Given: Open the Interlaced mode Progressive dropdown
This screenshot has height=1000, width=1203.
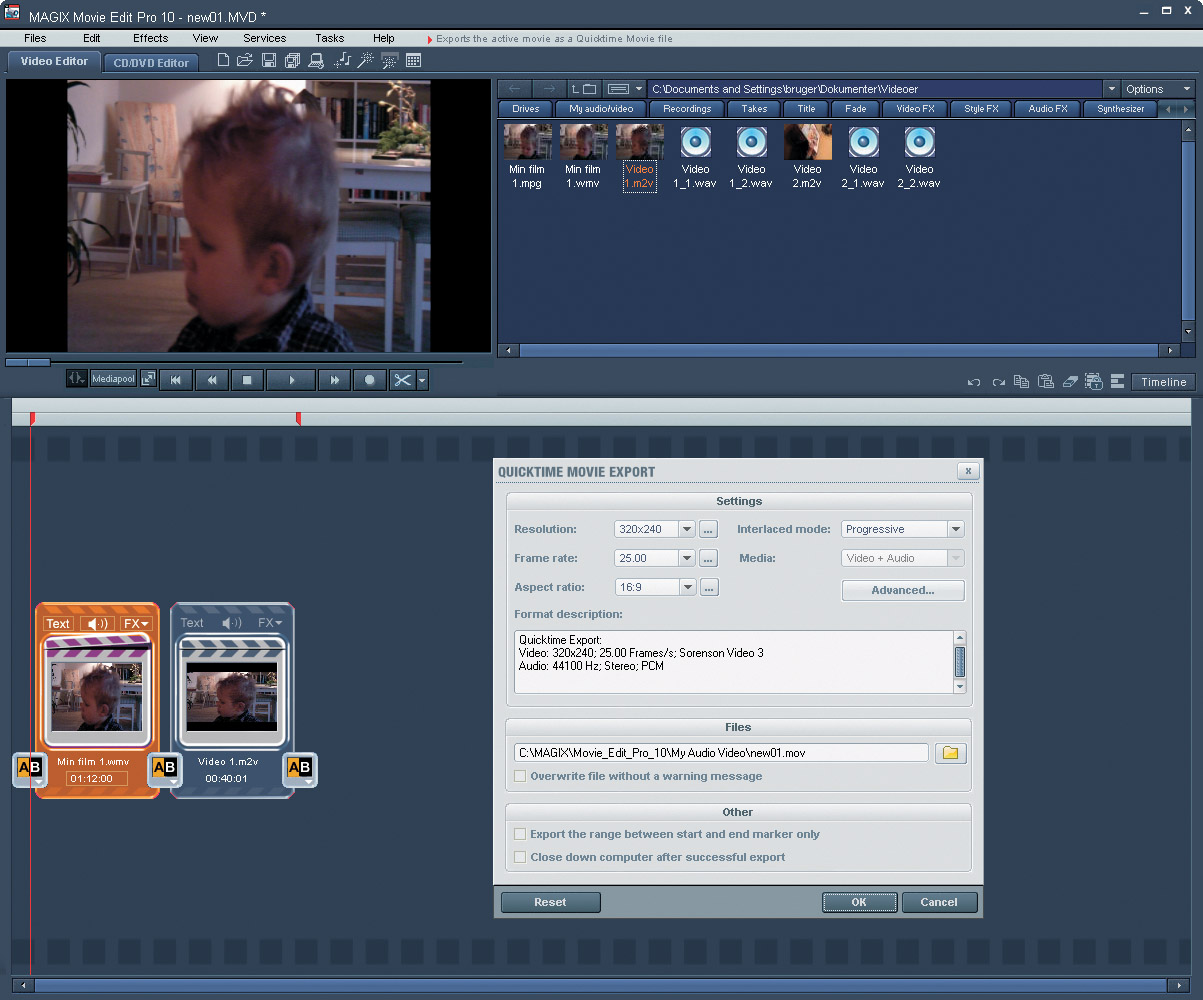Looking at the screenshot, I should (x=956, y=529).
